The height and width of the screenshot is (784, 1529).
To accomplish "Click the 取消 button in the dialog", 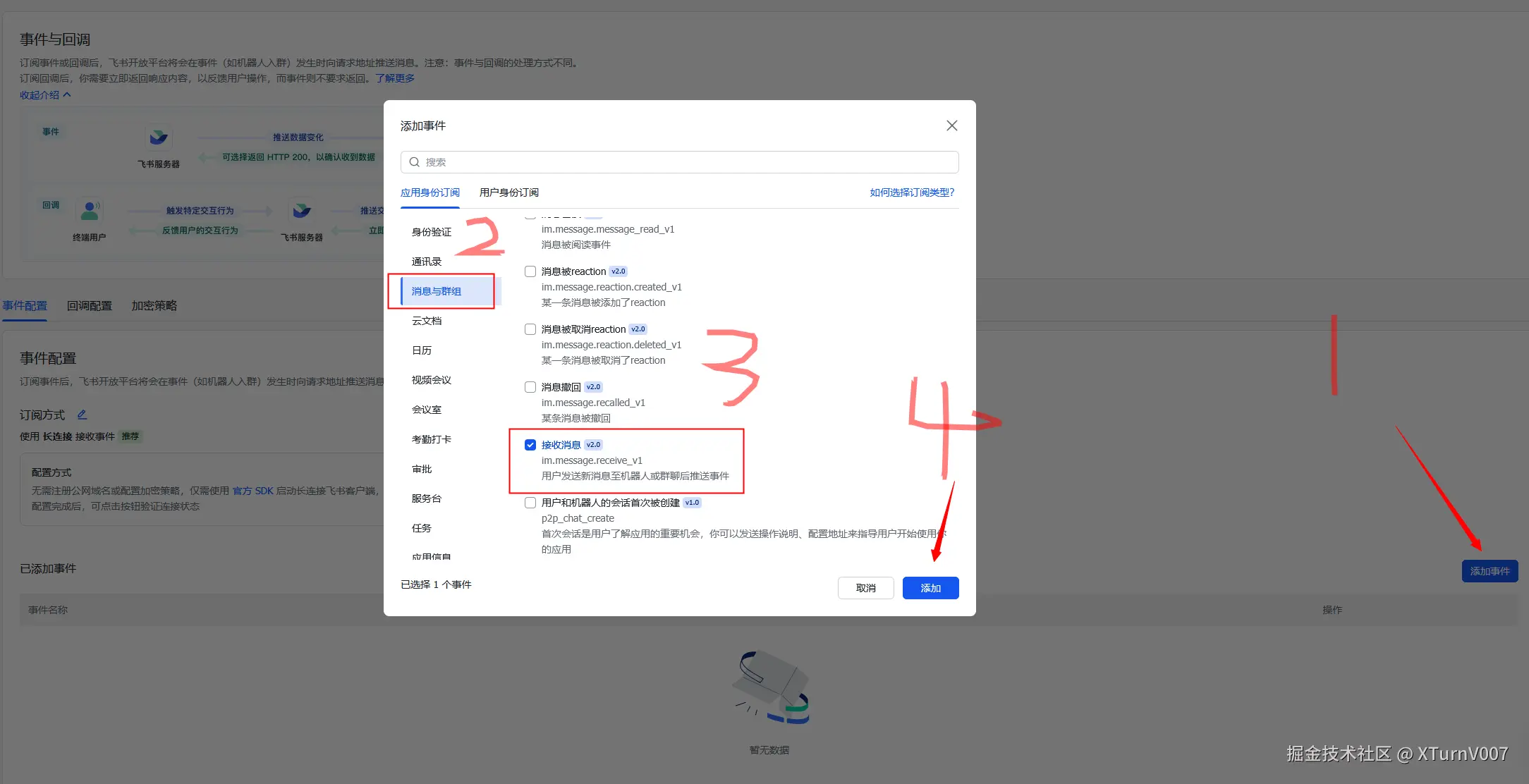I will pos(865,587).
